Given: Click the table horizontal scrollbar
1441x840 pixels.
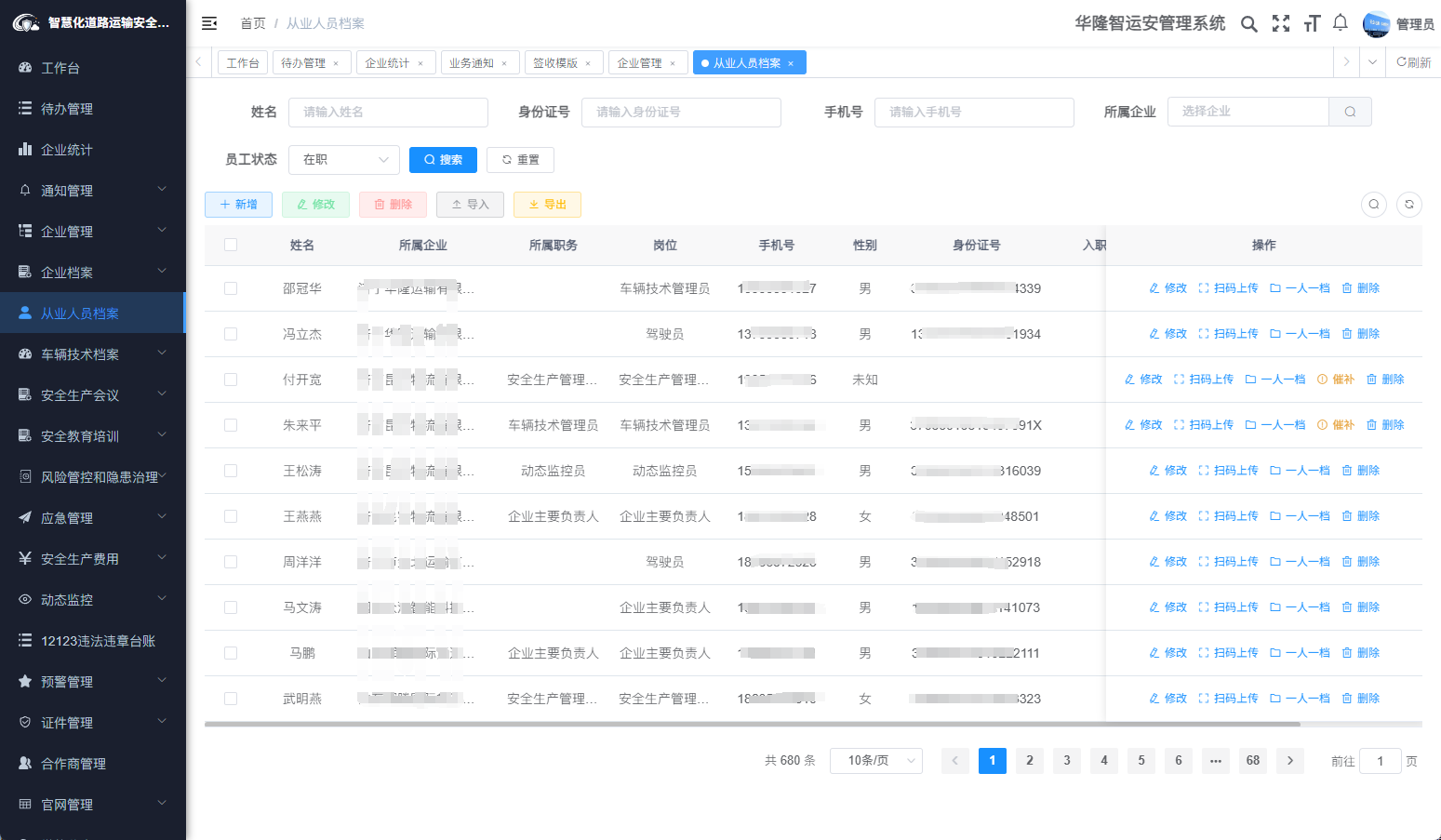Looking at the screenshot, I should [x=752, y=724].
